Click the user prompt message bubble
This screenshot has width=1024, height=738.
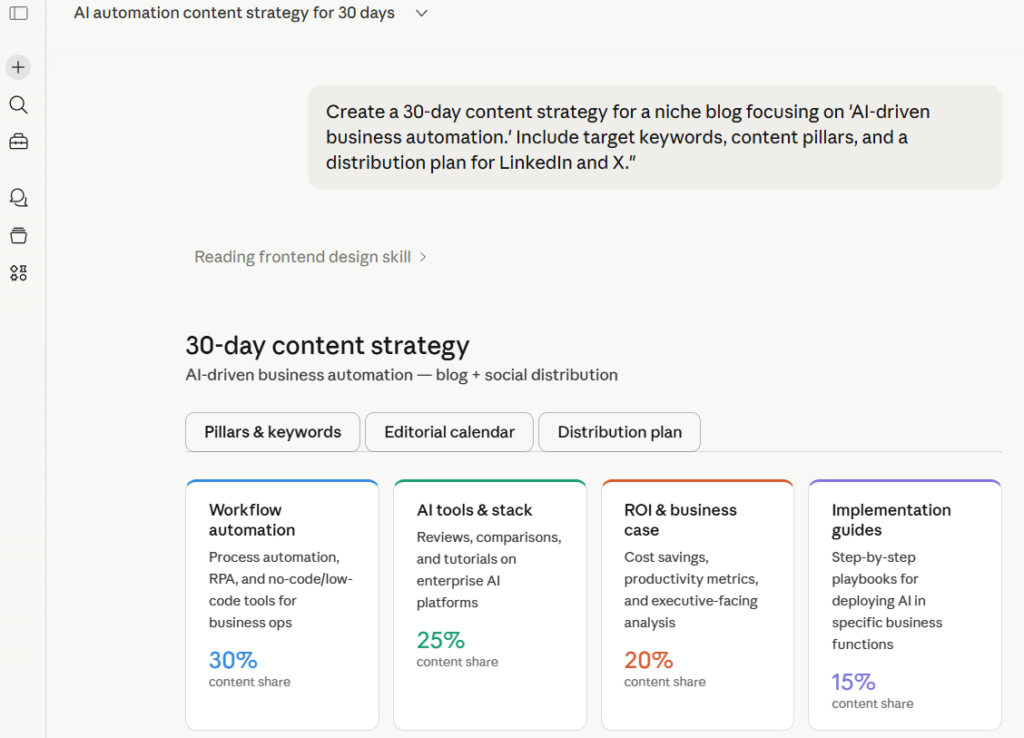click(x=654, y=137)
